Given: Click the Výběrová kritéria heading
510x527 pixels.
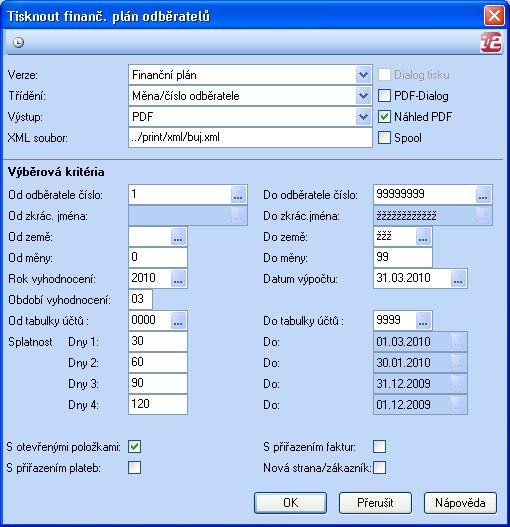Looking at the screenshot, I should point(56,172).
